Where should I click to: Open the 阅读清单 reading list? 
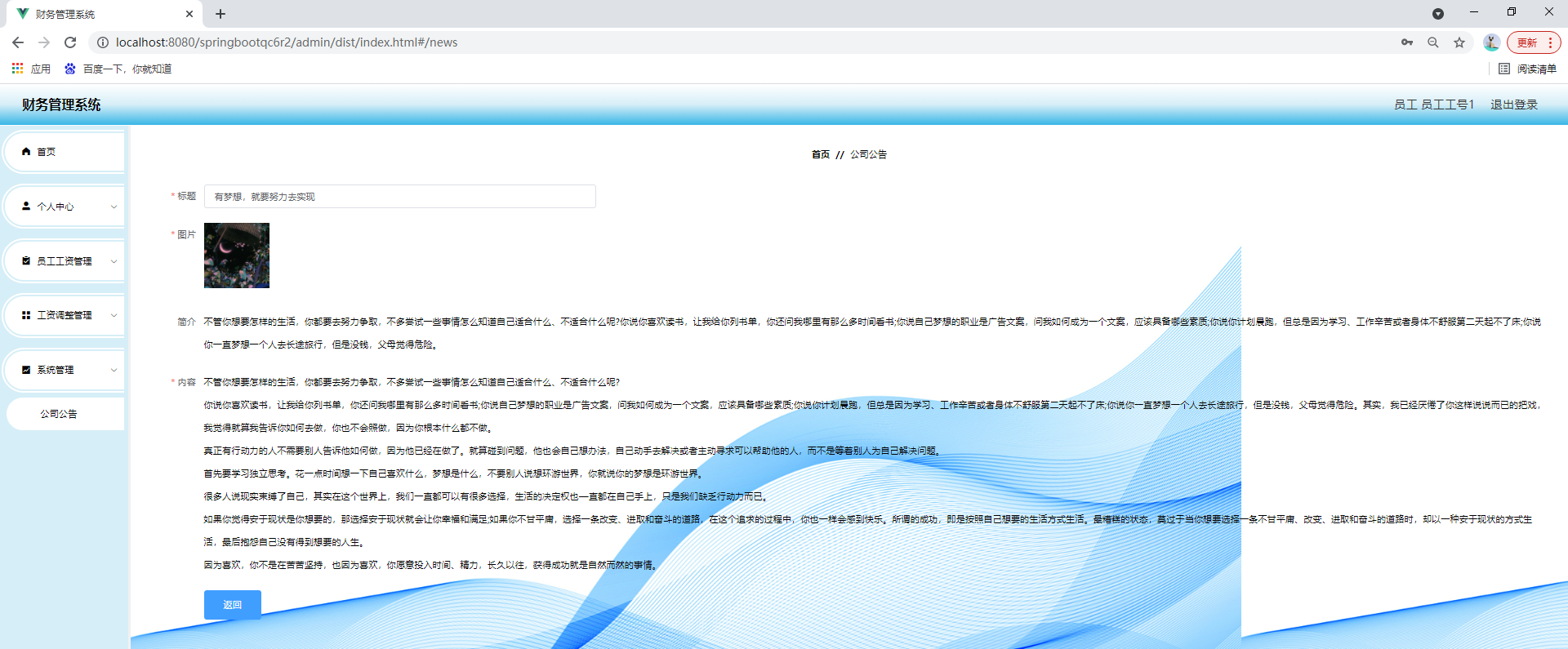point(1528,69)
